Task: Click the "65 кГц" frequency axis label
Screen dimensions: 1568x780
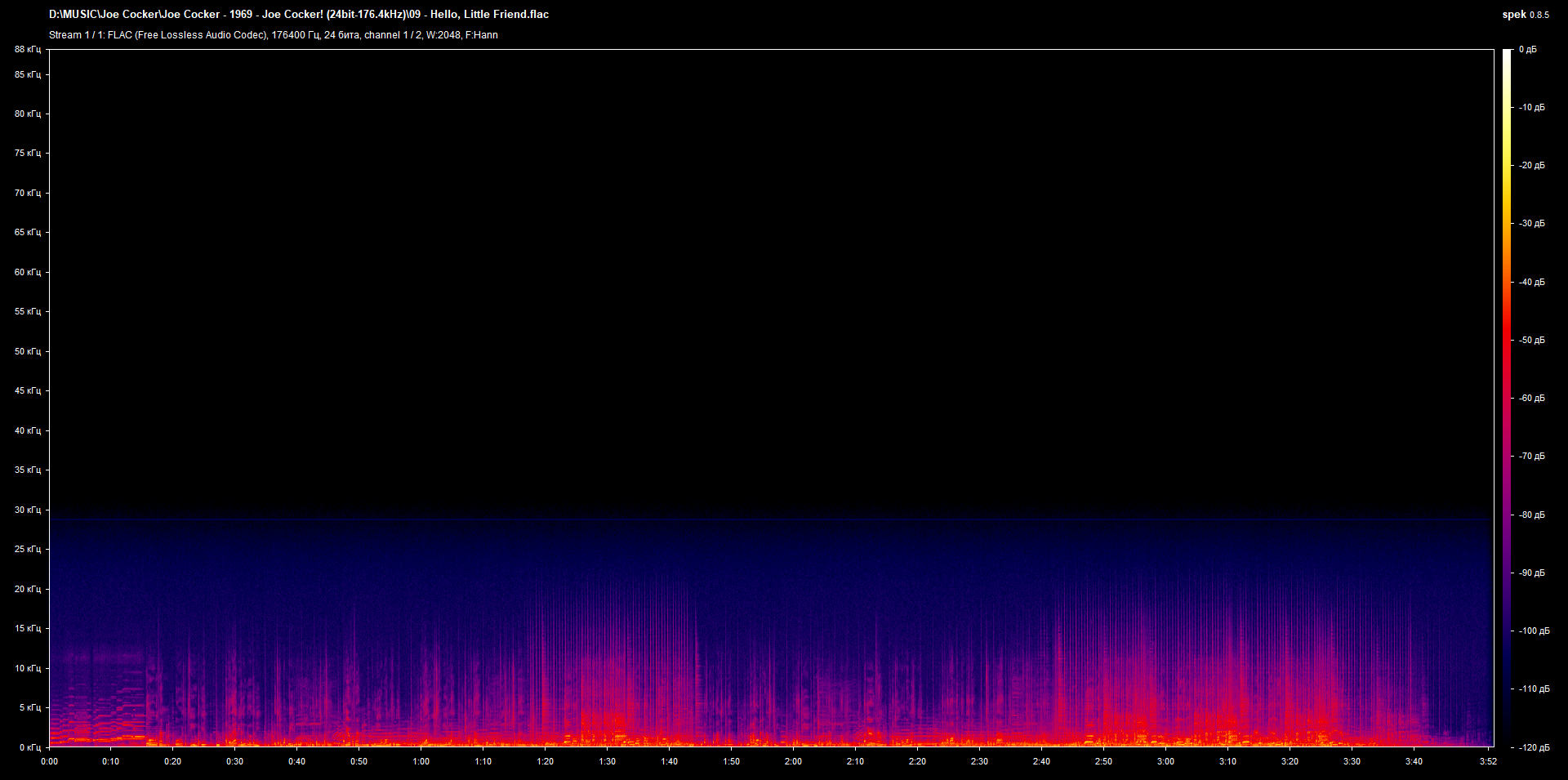Action: click(28, 232)
